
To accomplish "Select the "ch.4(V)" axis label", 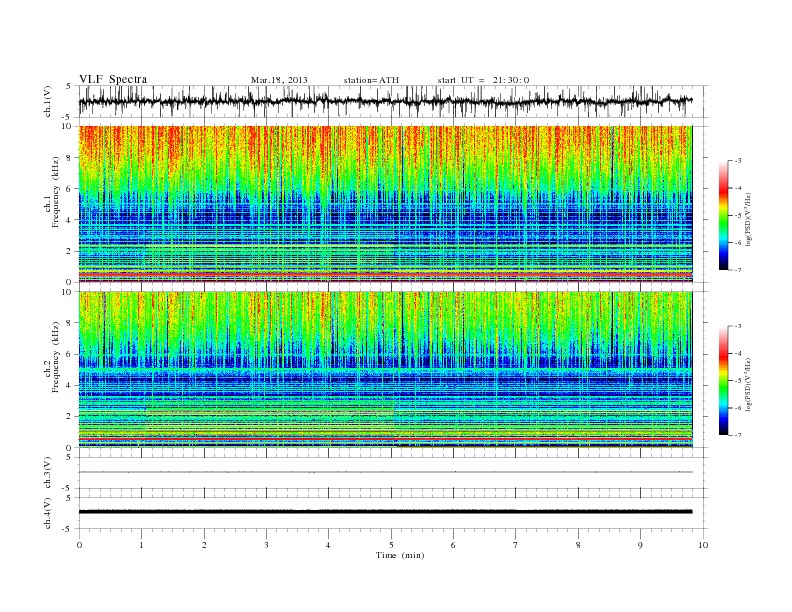I will (x=47, y=513).
